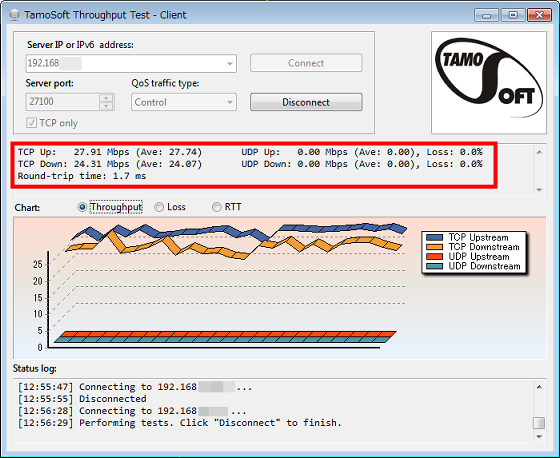Click the 'Round-trip time: 1.7 ms' text
Screen dimensions: 560x458
pos(82,176)
